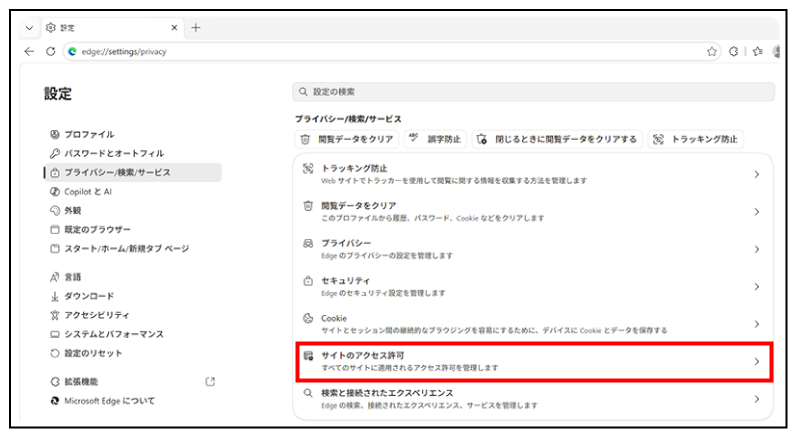Screen dimensions: 795x436
Task: Expand the 検索と接続されたエクスペリエンス row chevron
Action: coord(756,399)
